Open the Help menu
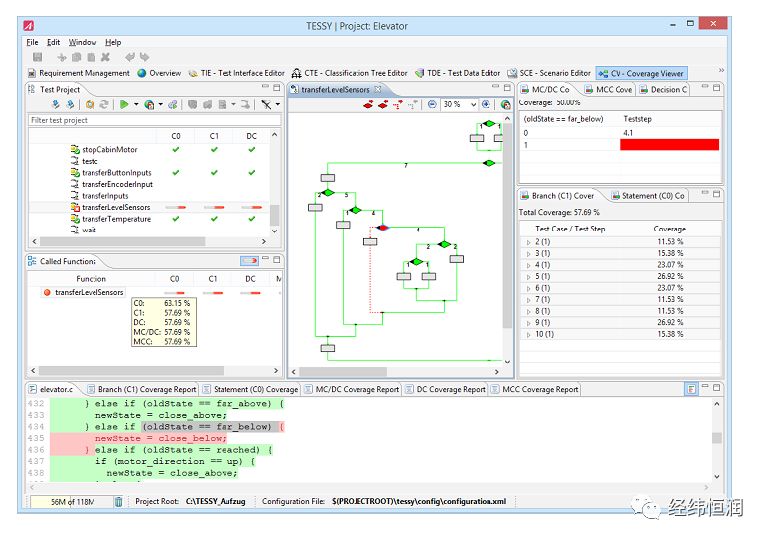This screenshot has width=768, height=541. [113, 43]
